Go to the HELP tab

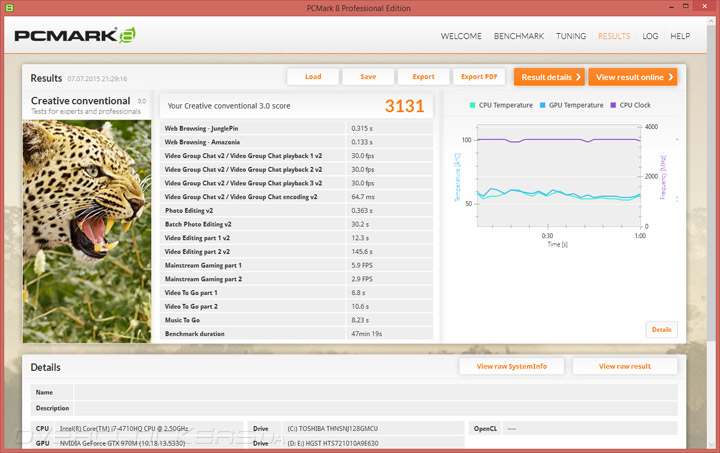[680, 36]
